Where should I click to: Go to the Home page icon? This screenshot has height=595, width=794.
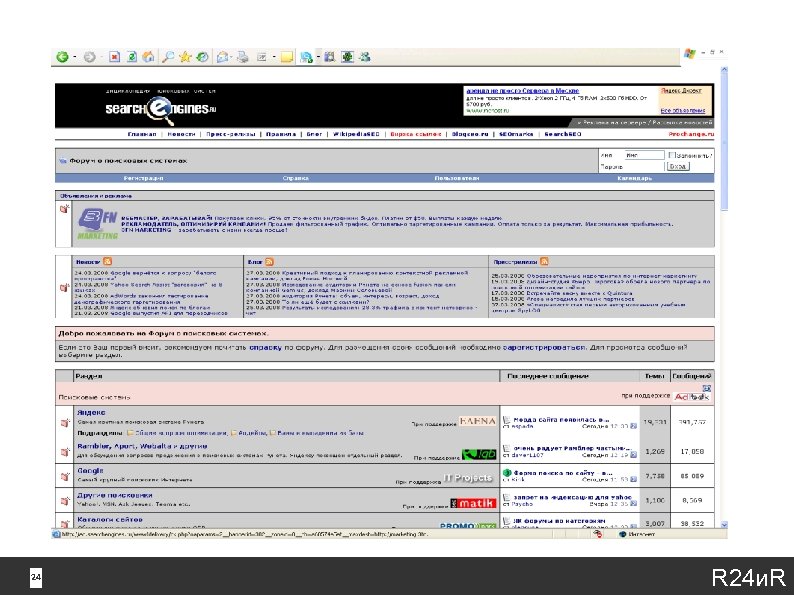[x=148, y=57]
